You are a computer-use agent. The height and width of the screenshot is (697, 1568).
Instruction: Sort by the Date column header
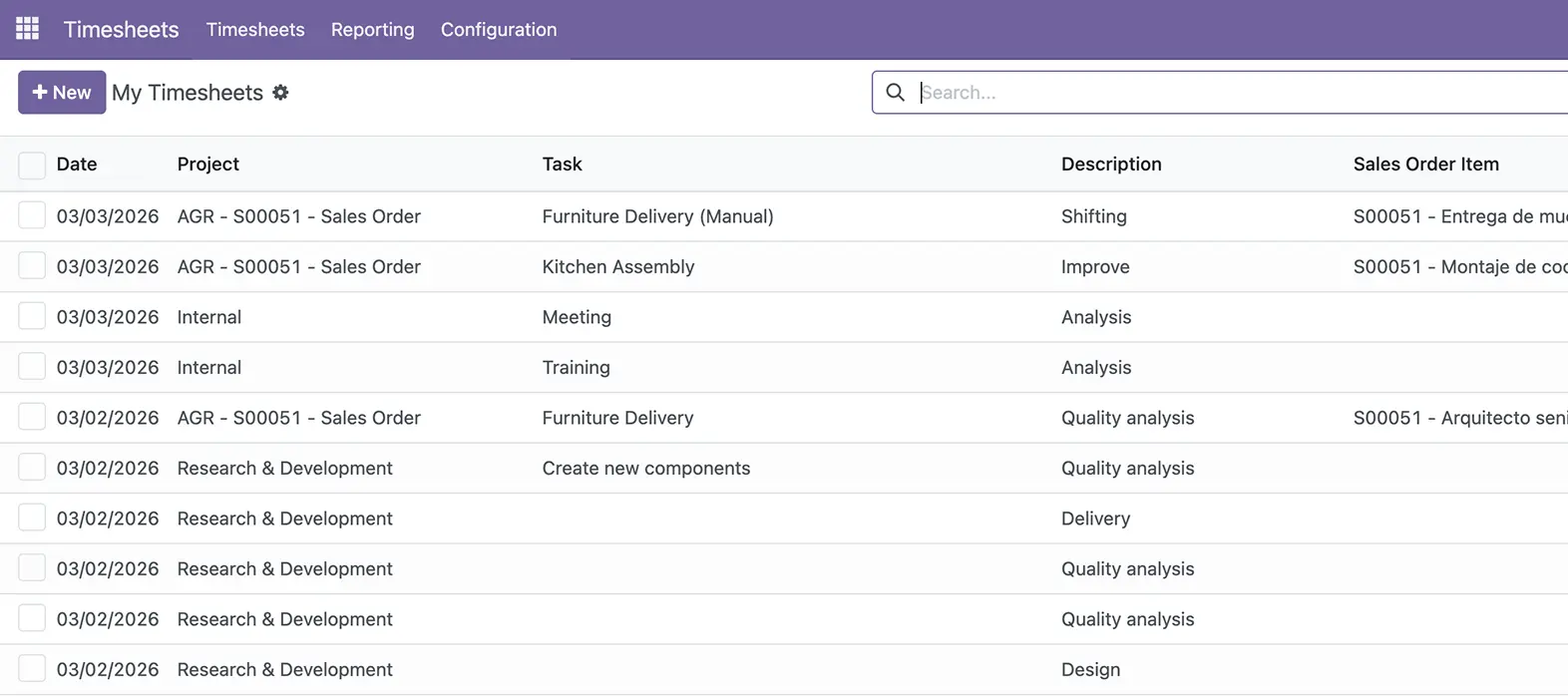(x=77, y=165)
